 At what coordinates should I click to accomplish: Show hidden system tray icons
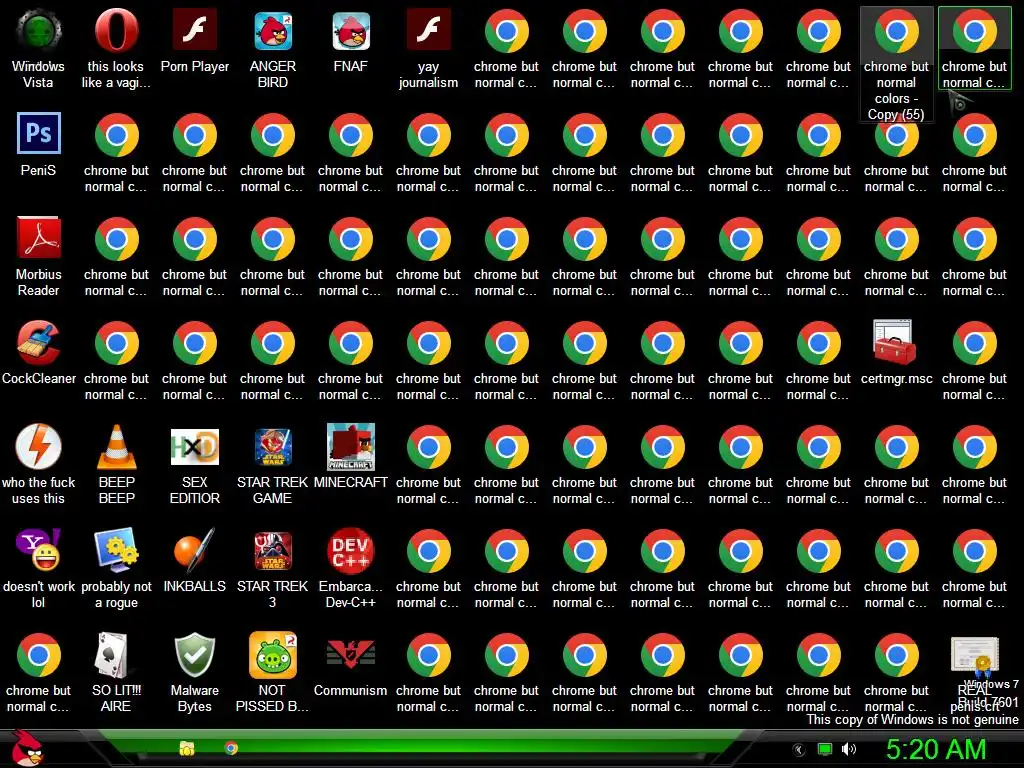799,750
